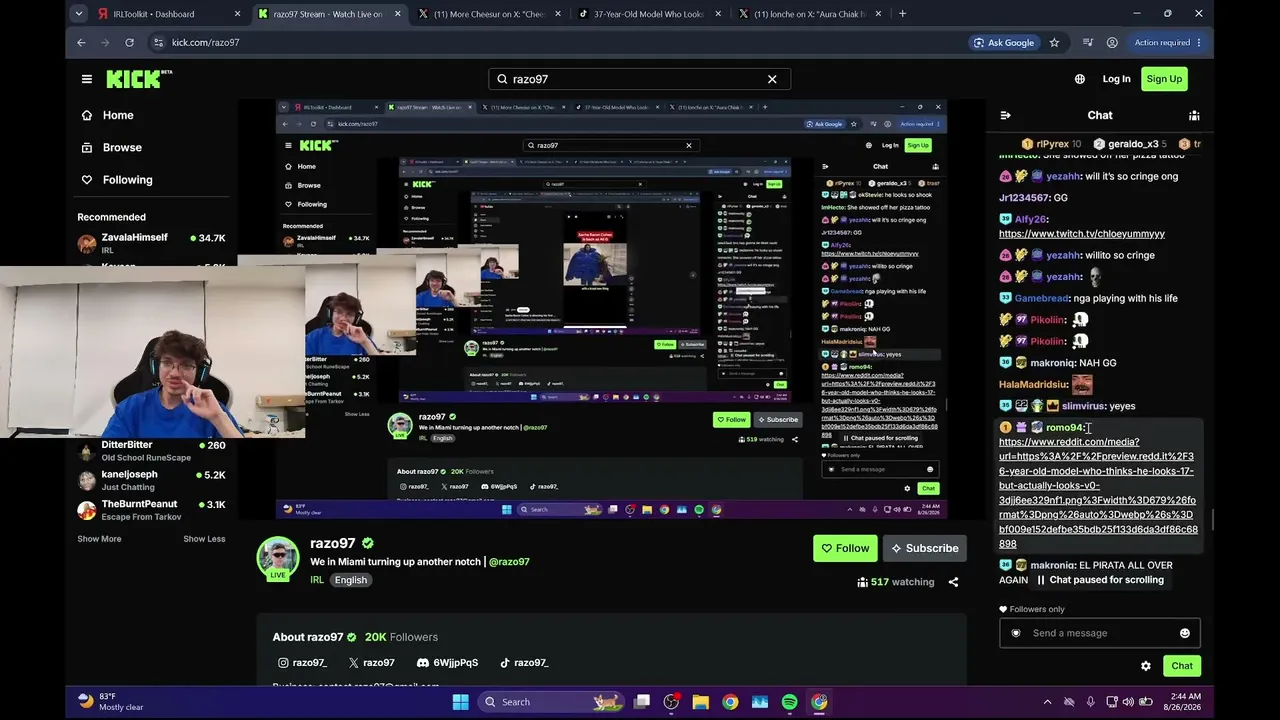Open the Windows Start menu
This screenshot has height=720, width=1280.
click(x=460, y=702)
